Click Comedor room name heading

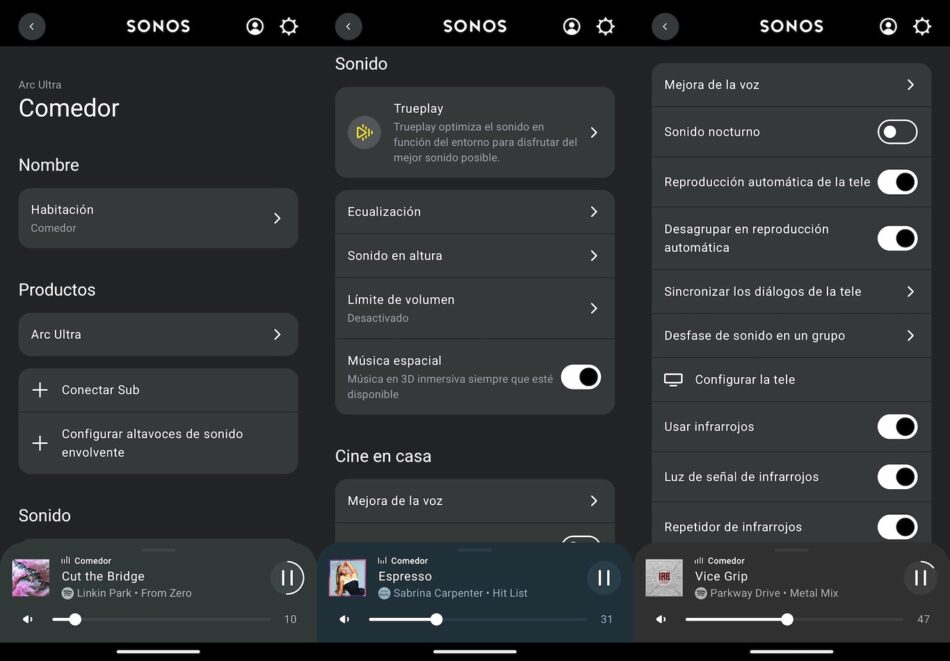69,108
